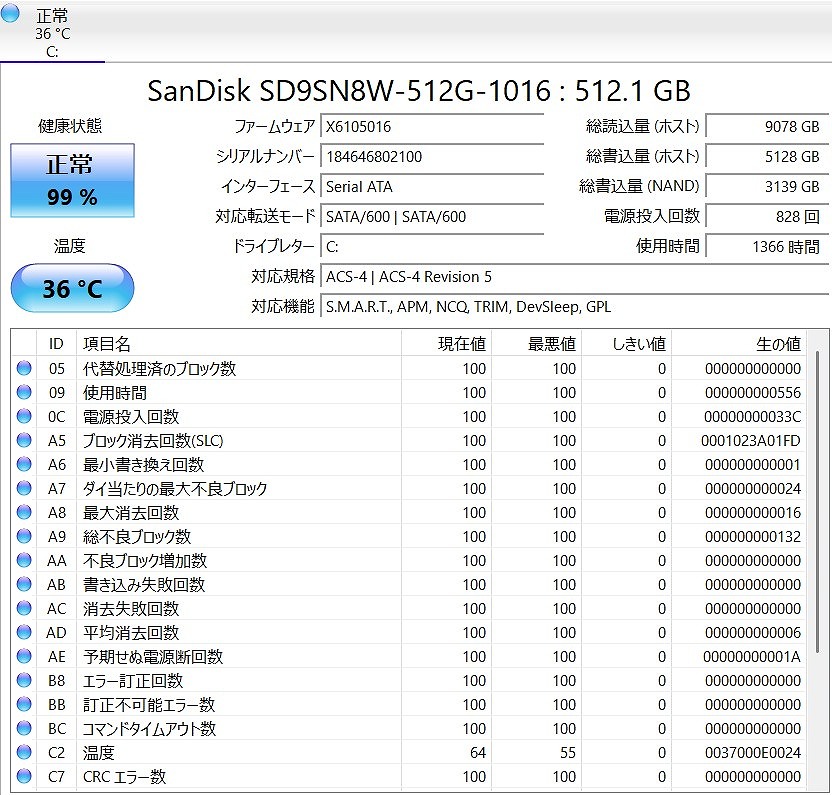832x795 pixels.
Task: Click the status icon for 予期せぬ電源断回数 row AE
Action: [x=24, y=657]
